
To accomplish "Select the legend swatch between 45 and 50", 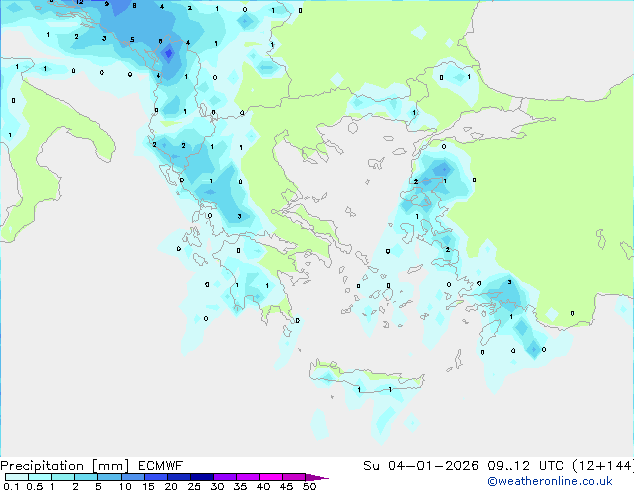I will (294, 477).
